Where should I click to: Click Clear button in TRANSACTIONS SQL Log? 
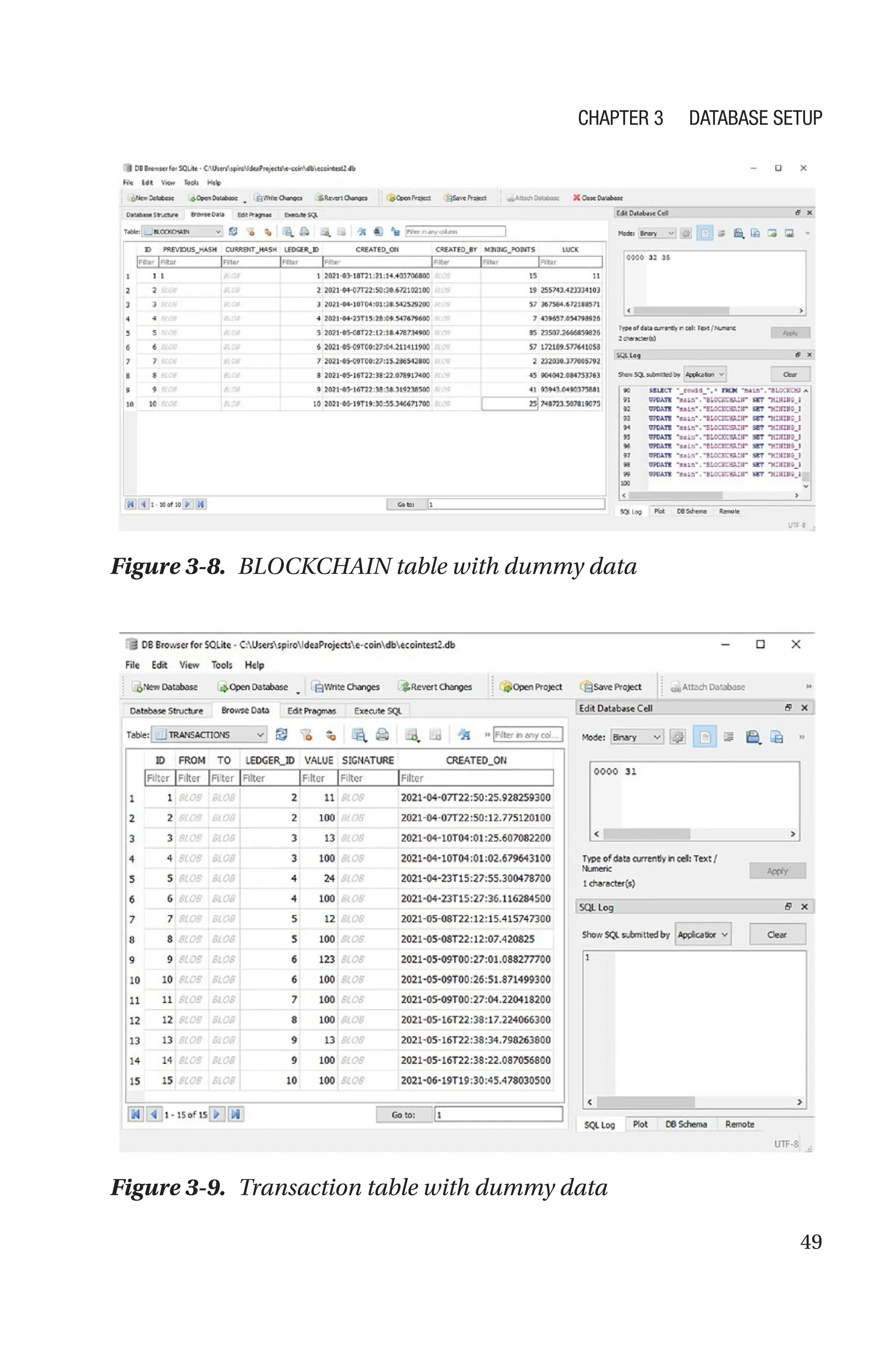777,934
